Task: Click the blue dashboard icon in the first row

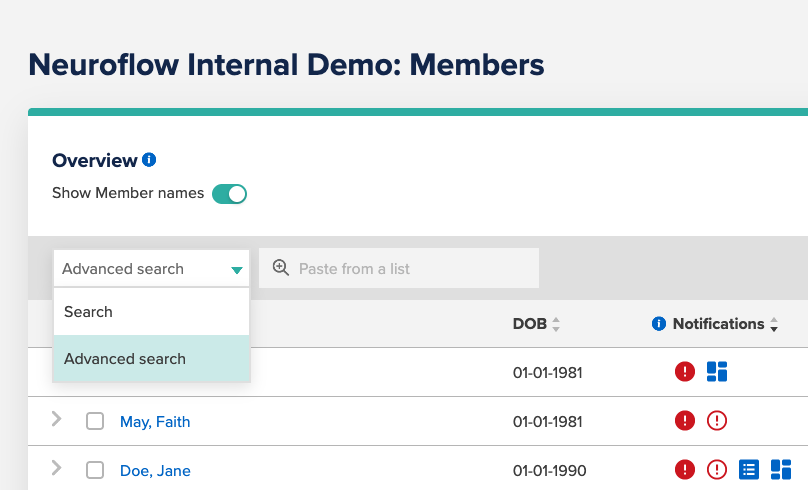Action: pos(717,371)
